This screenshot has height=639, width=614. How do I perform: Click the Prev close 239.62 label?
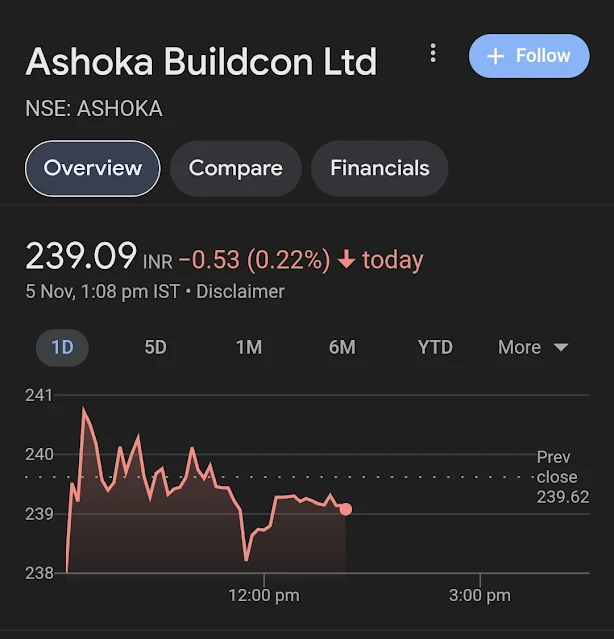click(x=562, y=477)
